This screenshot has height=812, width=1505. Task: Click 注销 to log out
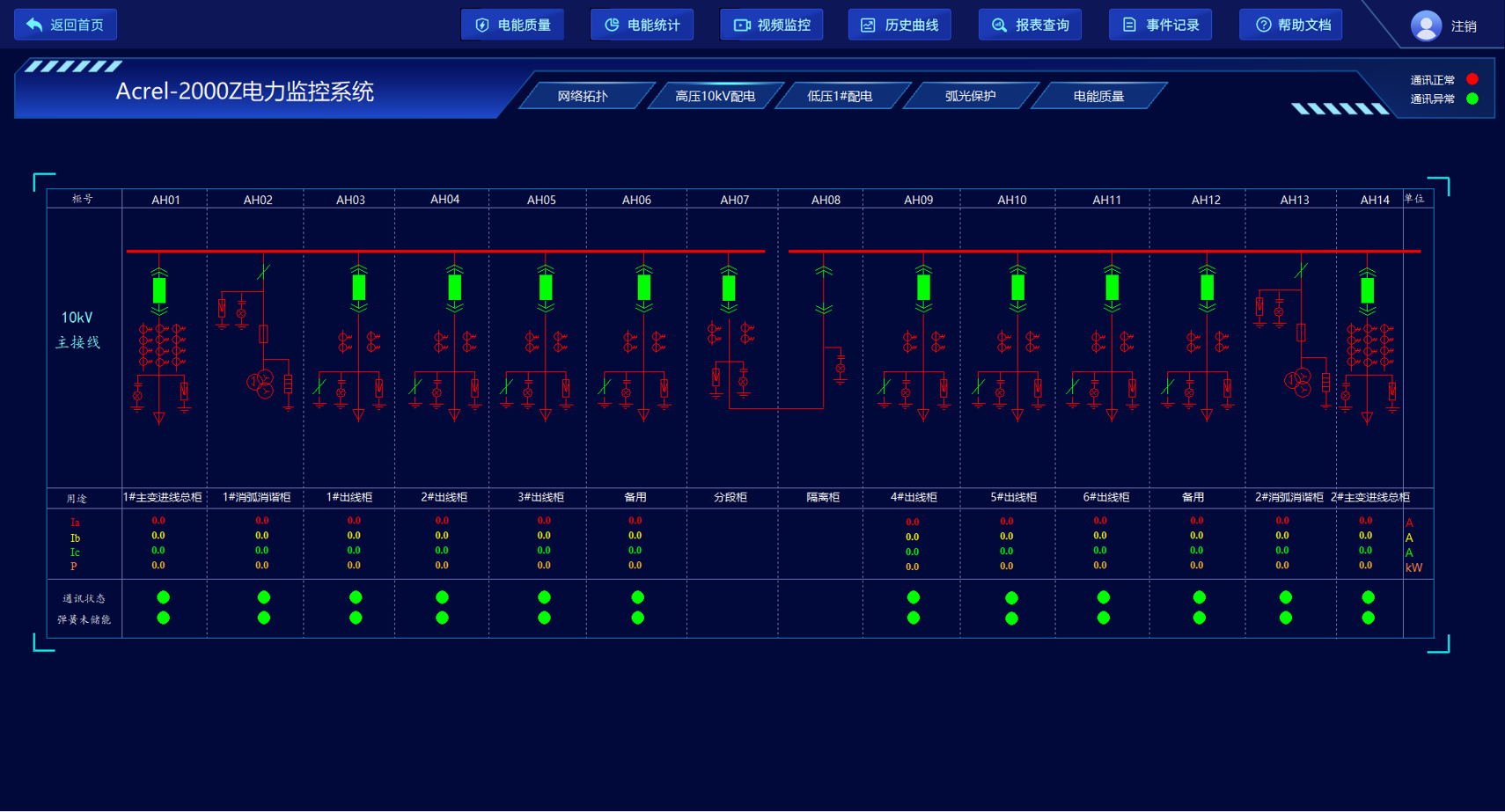[1464, 26]
